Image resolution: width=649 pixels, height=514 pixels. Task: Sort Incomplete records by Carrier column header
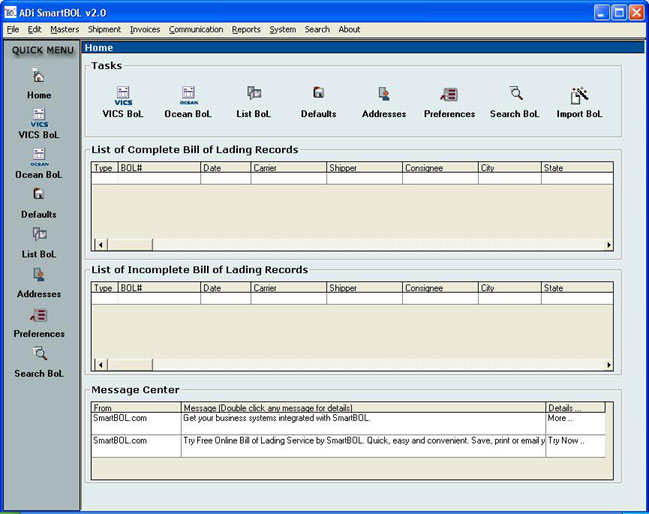pyautogui.click(x=288, y=288)
